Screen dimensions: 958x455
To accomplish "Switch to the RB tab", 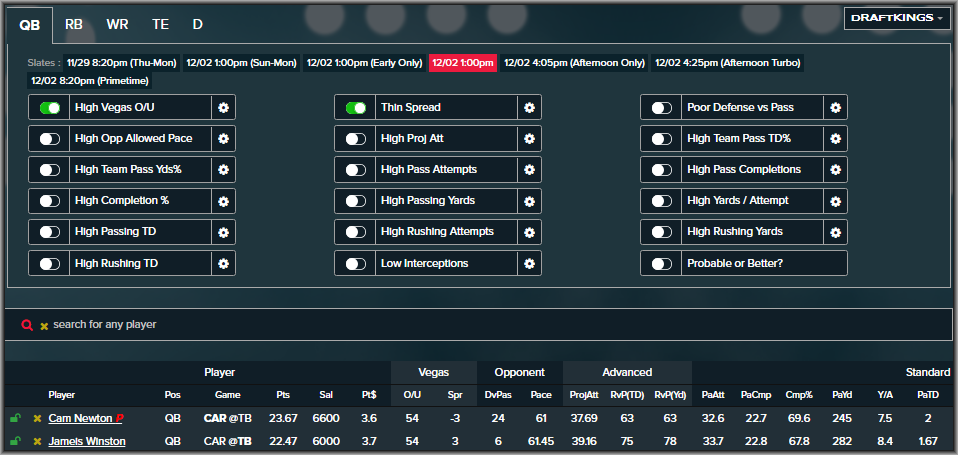I will point(74,24).
